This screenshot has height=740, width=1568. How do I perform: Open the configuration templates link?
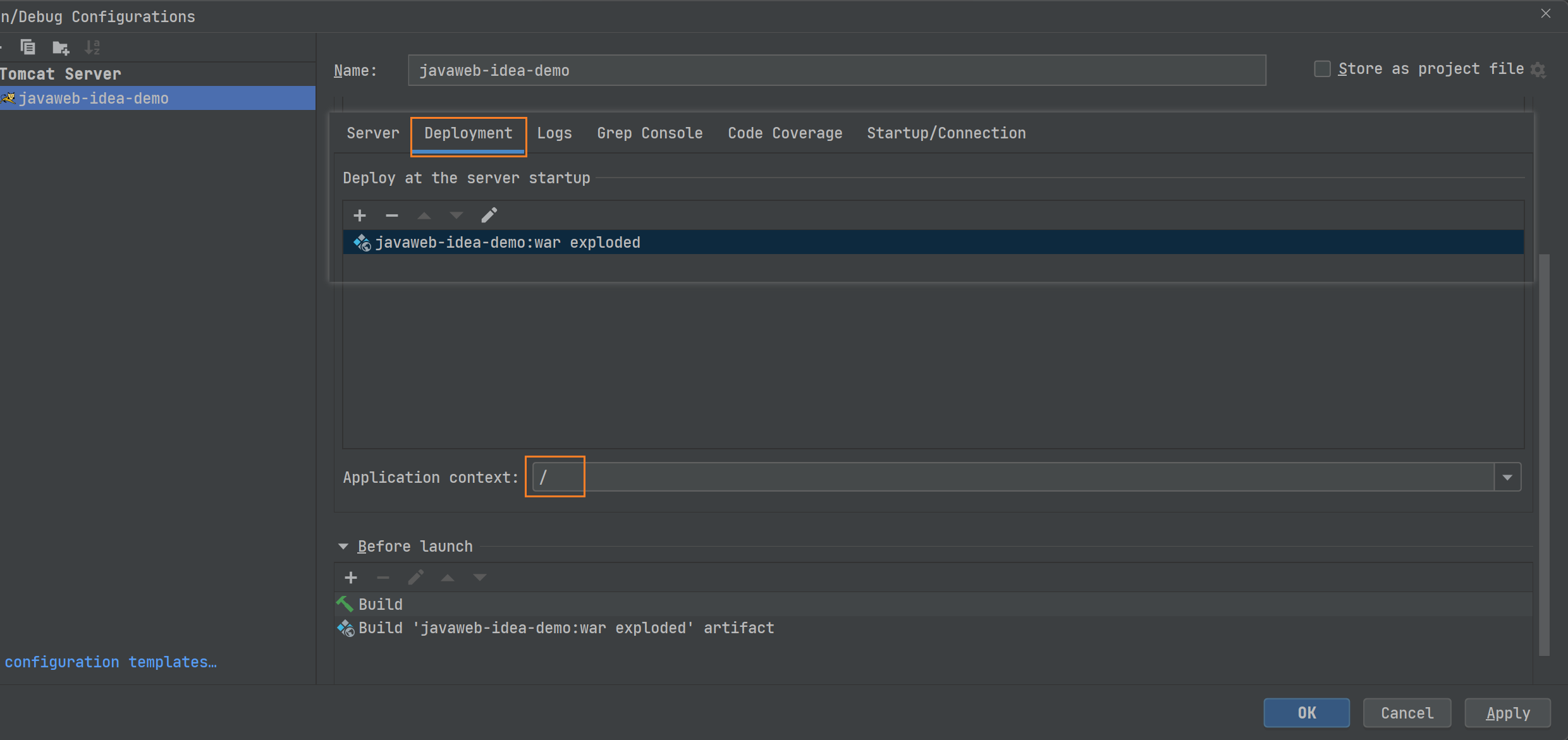(x=111, y=662)
